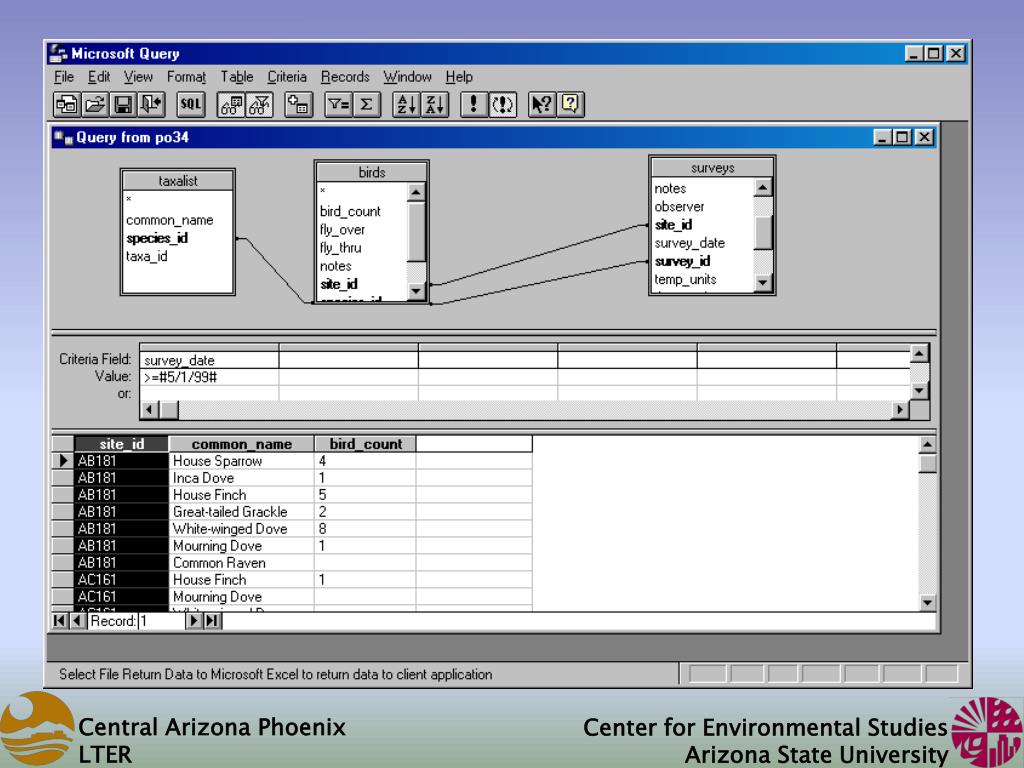The width and height of the screenshot is (1024, 768).
Task: Click the >=#5/1/99# criteria Value cell
Action: [x=209, y=377]
